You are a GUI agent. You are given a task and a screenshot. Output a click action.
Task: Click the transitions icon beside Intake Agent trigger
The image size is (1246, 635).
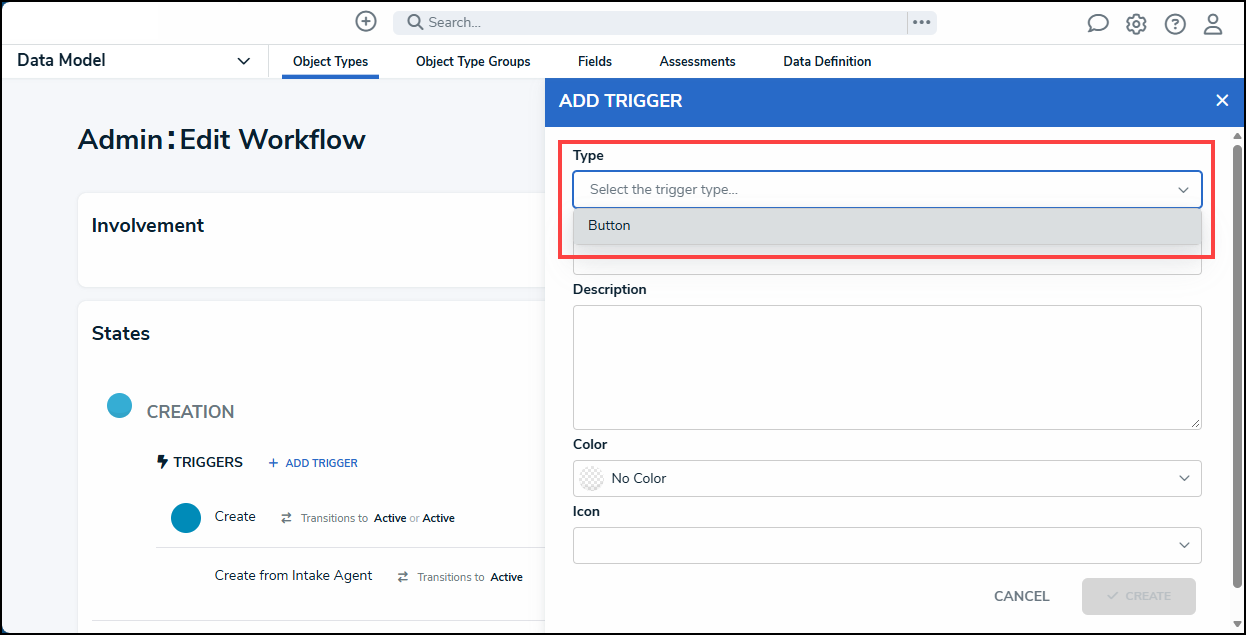(x=403, y=577)
